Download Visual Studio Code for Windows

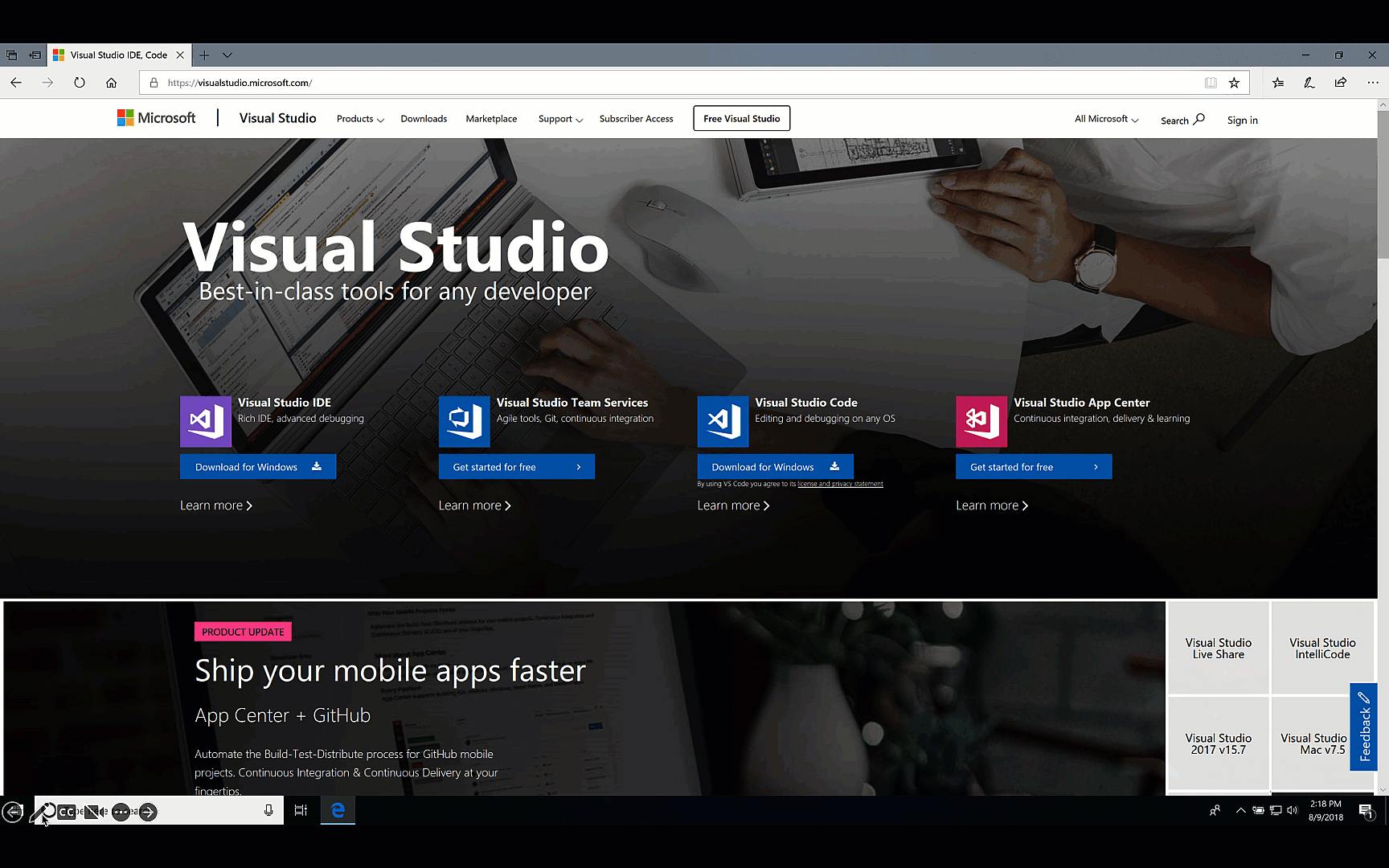(x=776, y=467)
